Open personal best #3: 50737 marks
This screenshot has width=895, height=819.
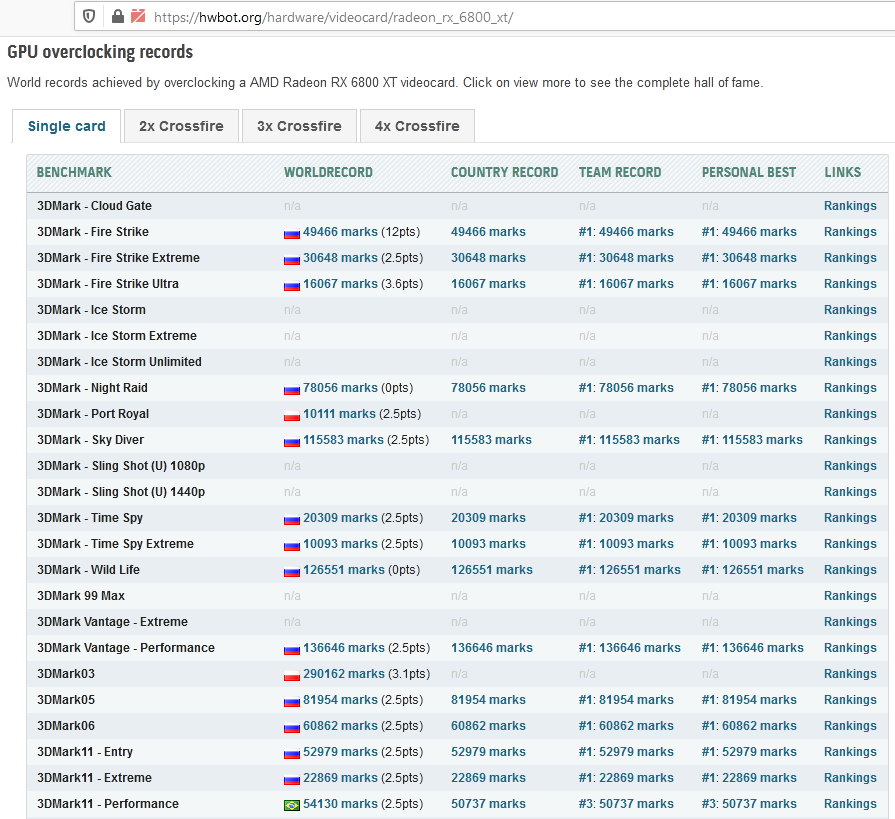749,804
